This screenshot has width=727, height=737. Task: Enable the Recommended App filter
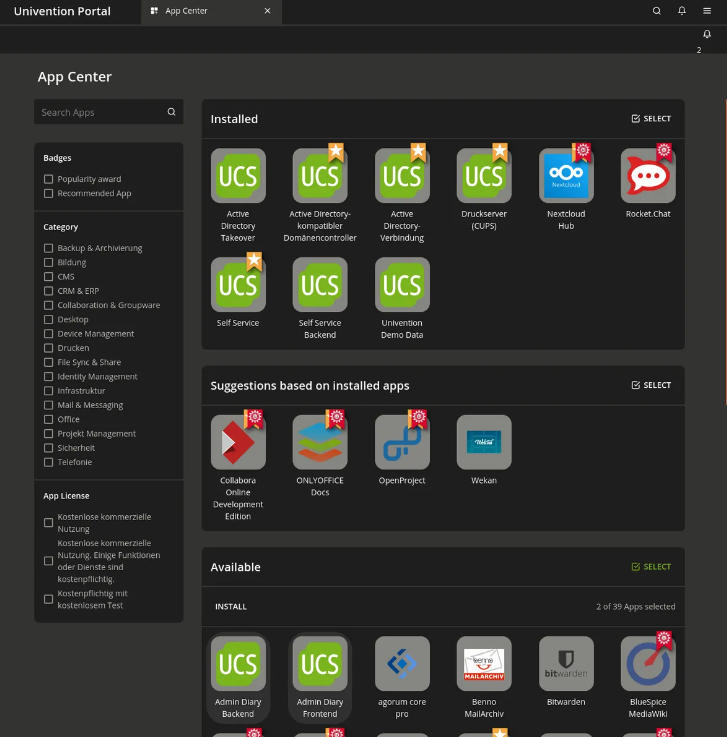coord(48,193)
